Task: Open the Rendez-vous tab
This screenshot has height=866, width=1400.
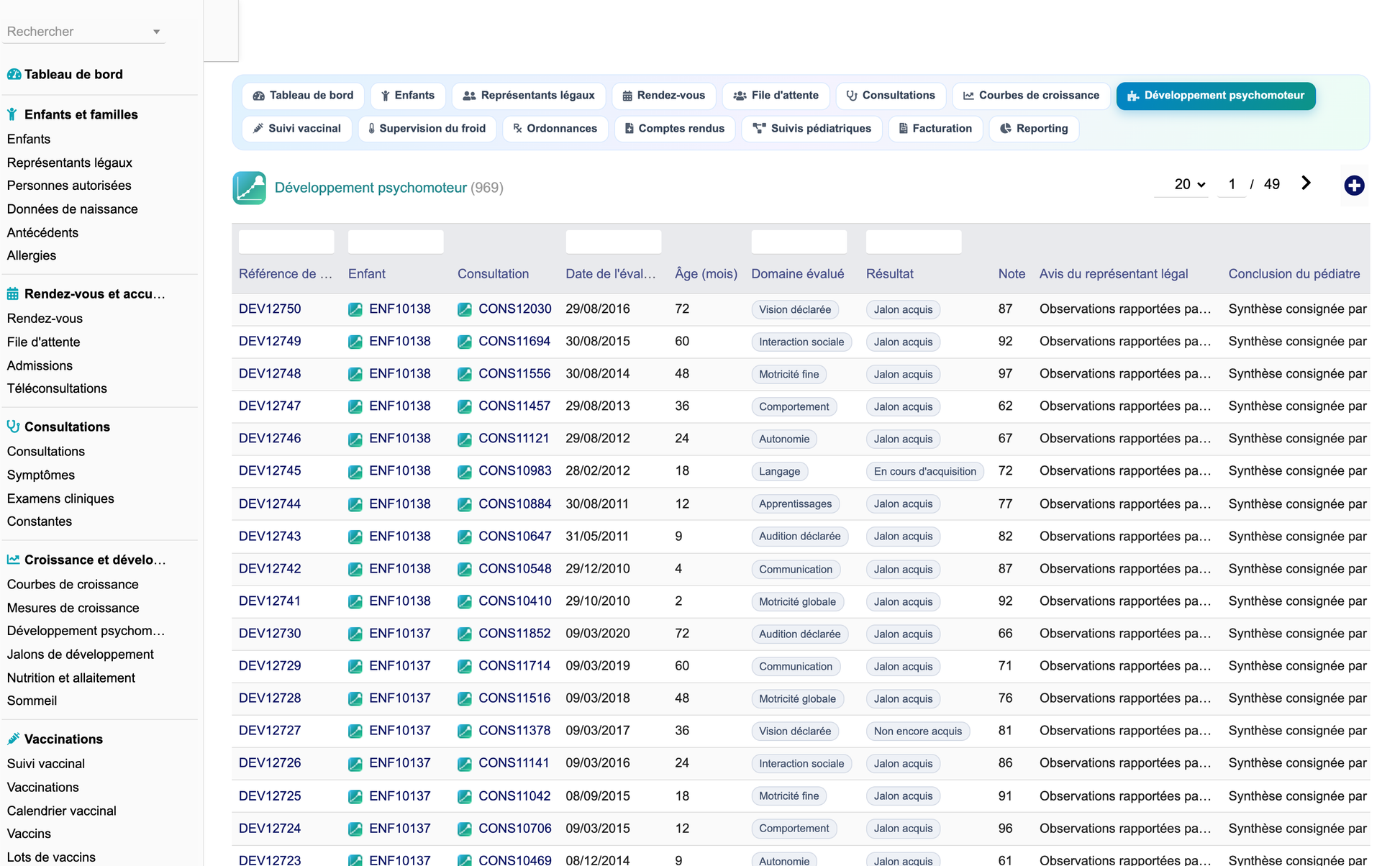Action: click(x=663, y=96)
